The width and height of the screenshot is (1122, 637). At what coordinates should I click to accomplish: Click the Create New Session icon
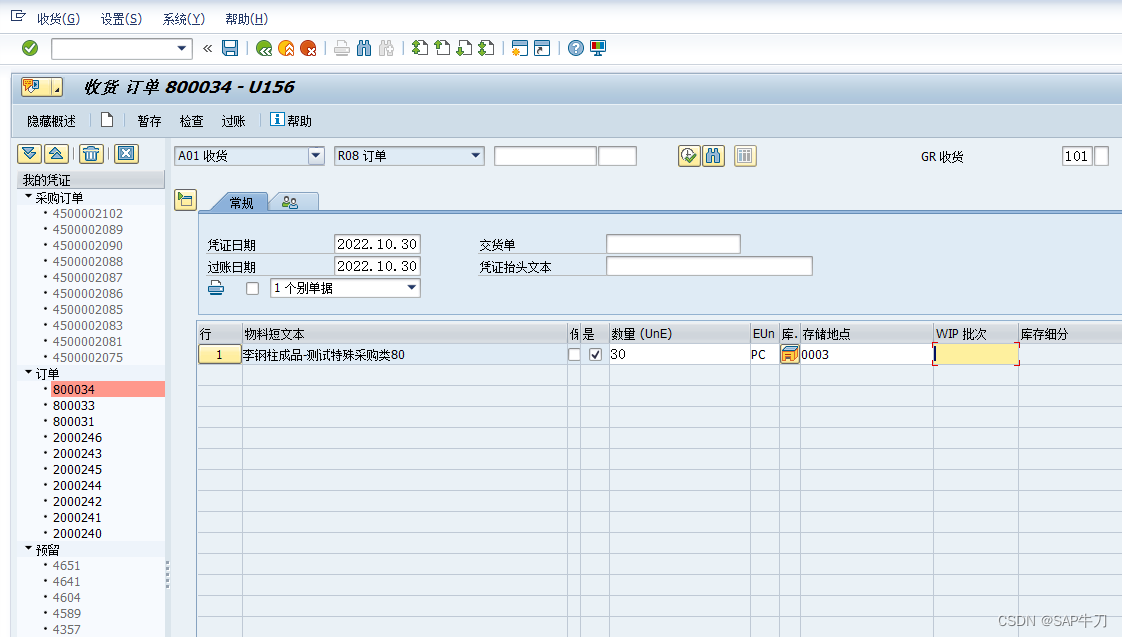click(520, 48)
